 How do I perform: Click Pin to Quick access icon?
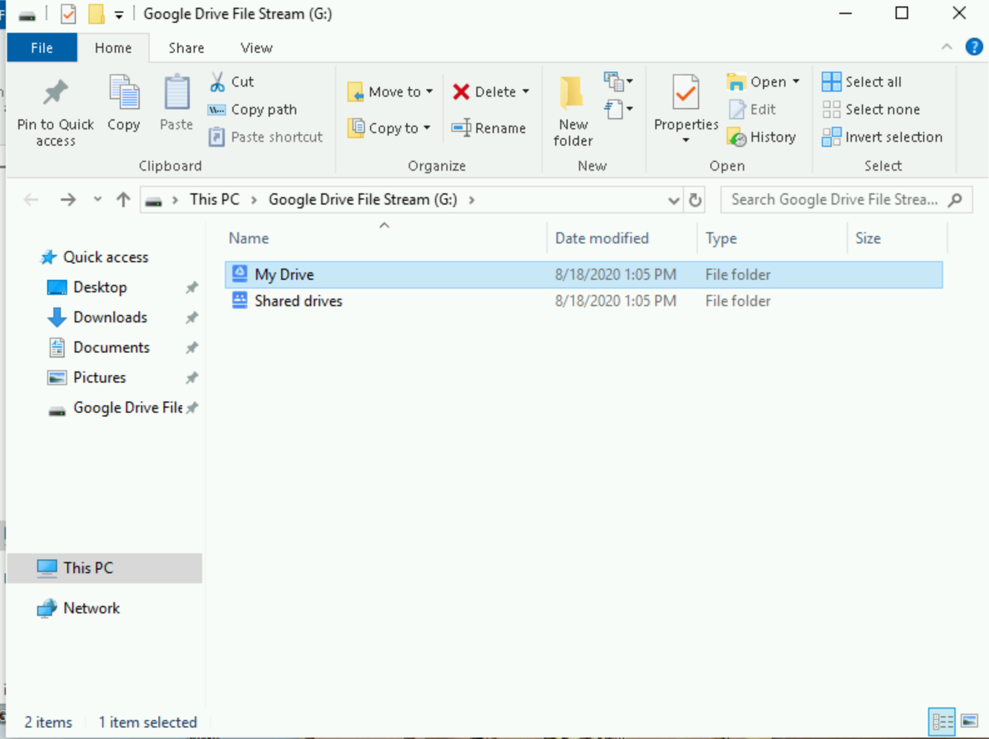pyautogui.click(x=56, y=93)
